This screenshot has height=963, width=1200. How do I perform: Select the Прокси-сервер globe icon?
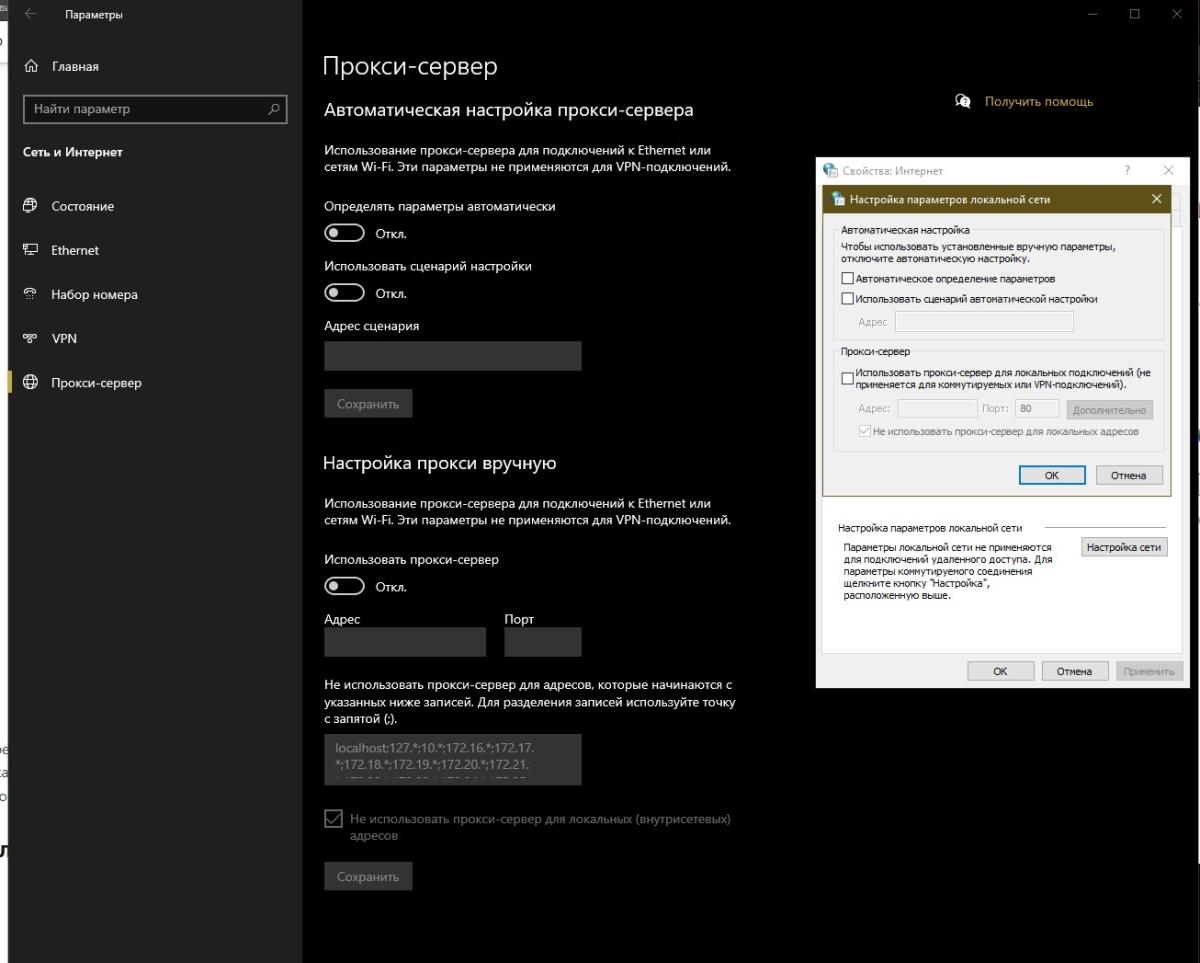(x=30, y=382)
